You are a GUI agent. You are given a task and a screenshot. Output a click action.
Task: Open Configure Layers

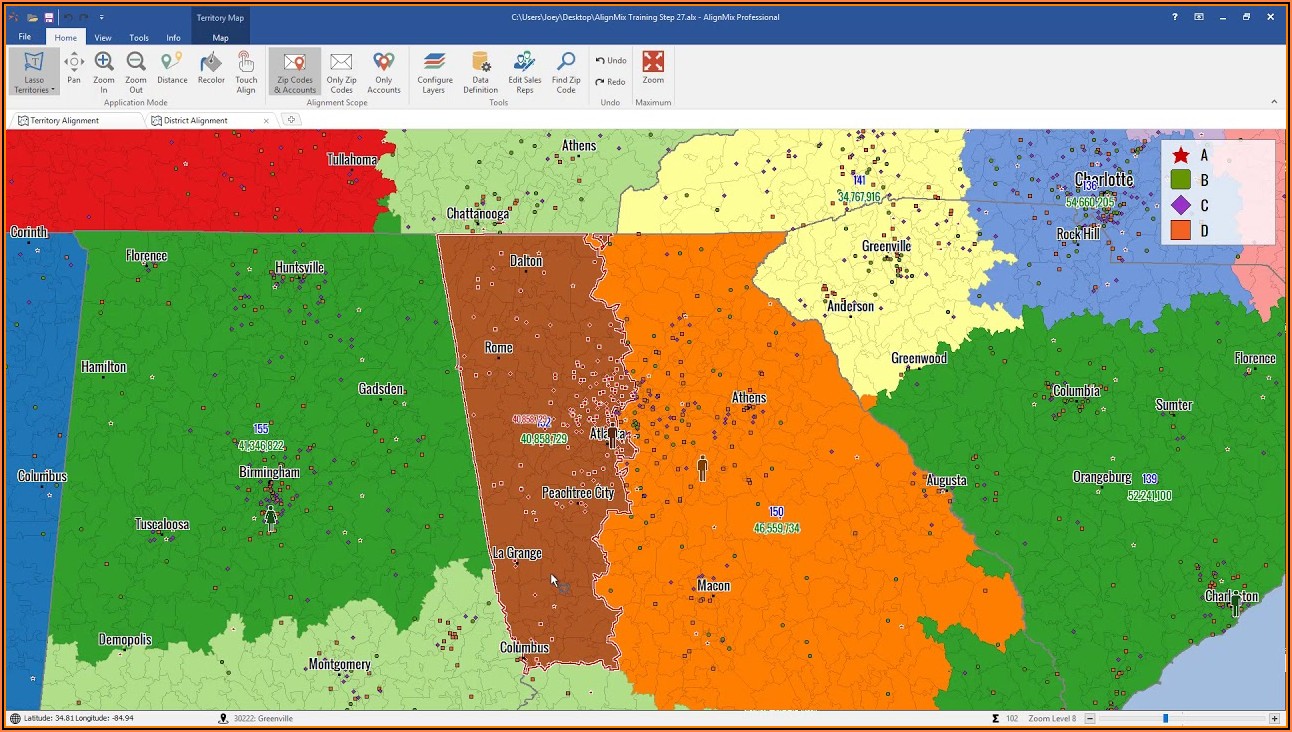pos(435,70)
